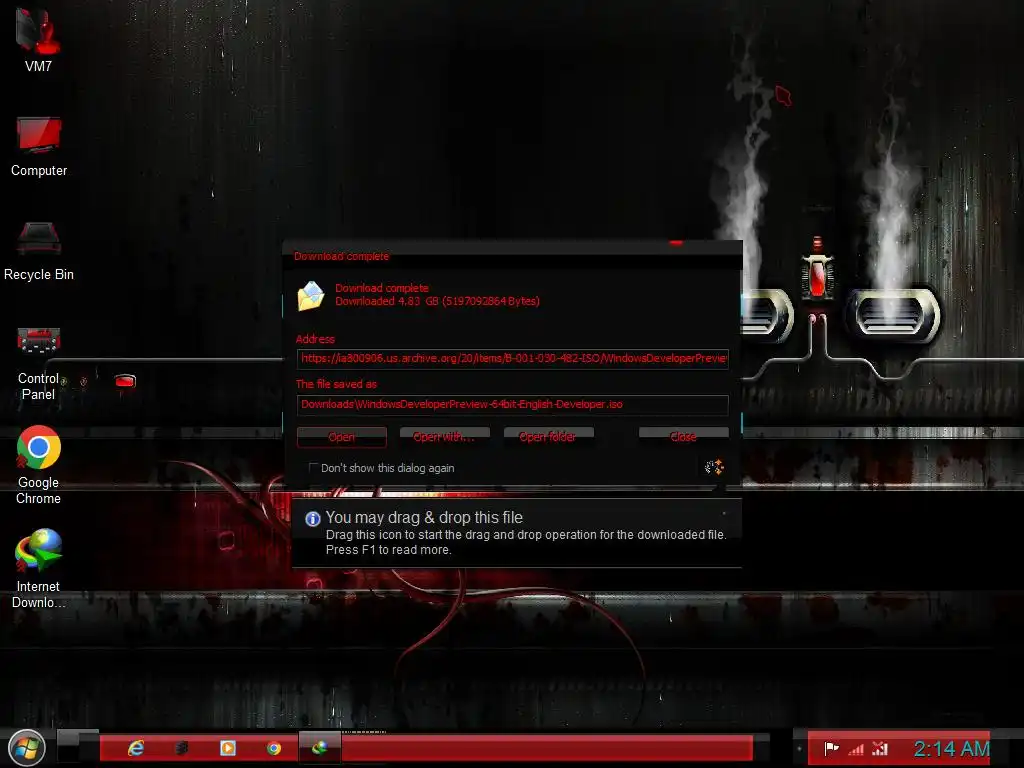Select the Google Chrome desktop shortcut
Viewport: 1024px width, 768px height.
[39, 465]
